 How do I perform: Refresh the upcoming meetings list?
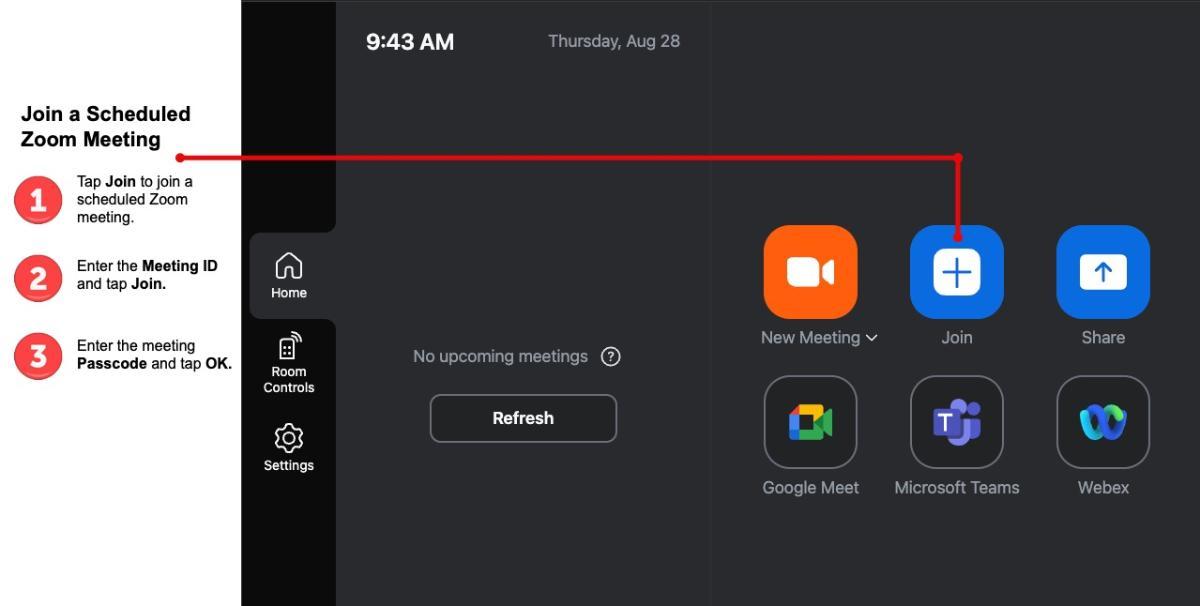coord(522,418)
